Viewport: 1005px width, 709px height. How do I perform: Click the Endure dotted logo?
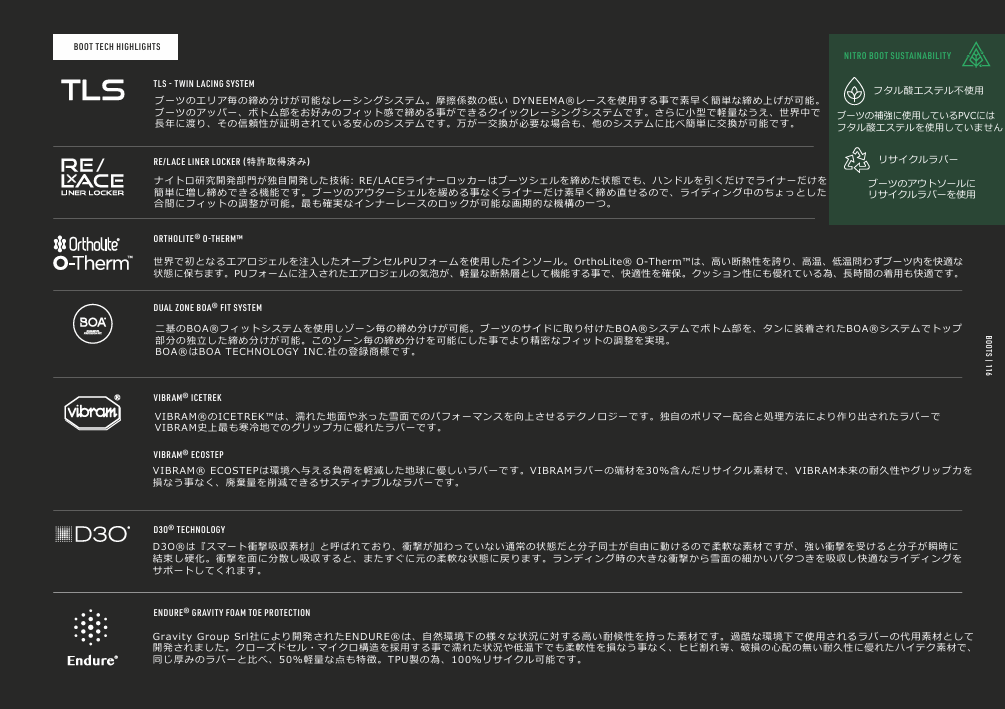(92, 637)
